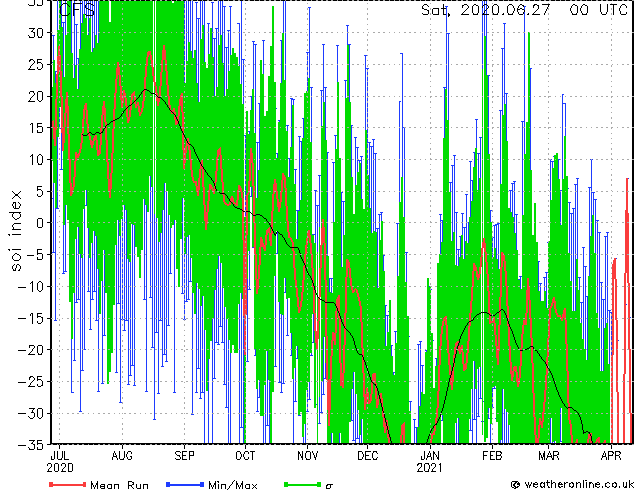Viewport: 634px width, 490px height.
Task: Click the 'AUG' month label
Action: click(122, 456)
